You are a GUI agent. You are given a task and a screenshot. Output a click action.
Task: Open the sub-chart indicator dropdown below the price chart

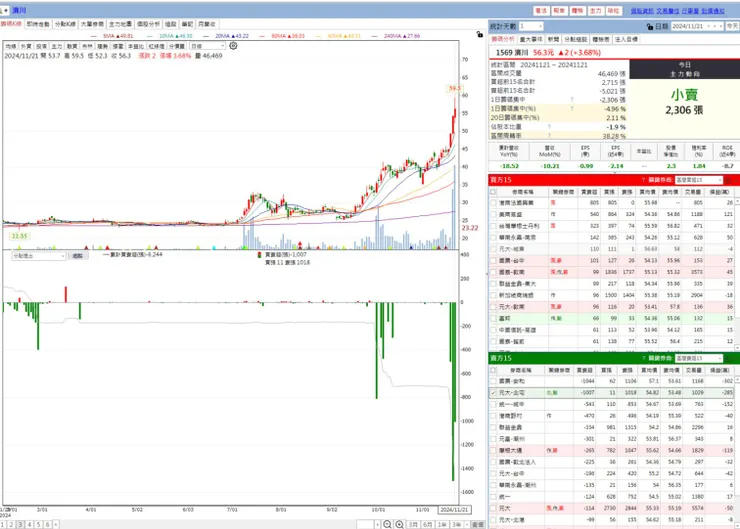point(39,256)
